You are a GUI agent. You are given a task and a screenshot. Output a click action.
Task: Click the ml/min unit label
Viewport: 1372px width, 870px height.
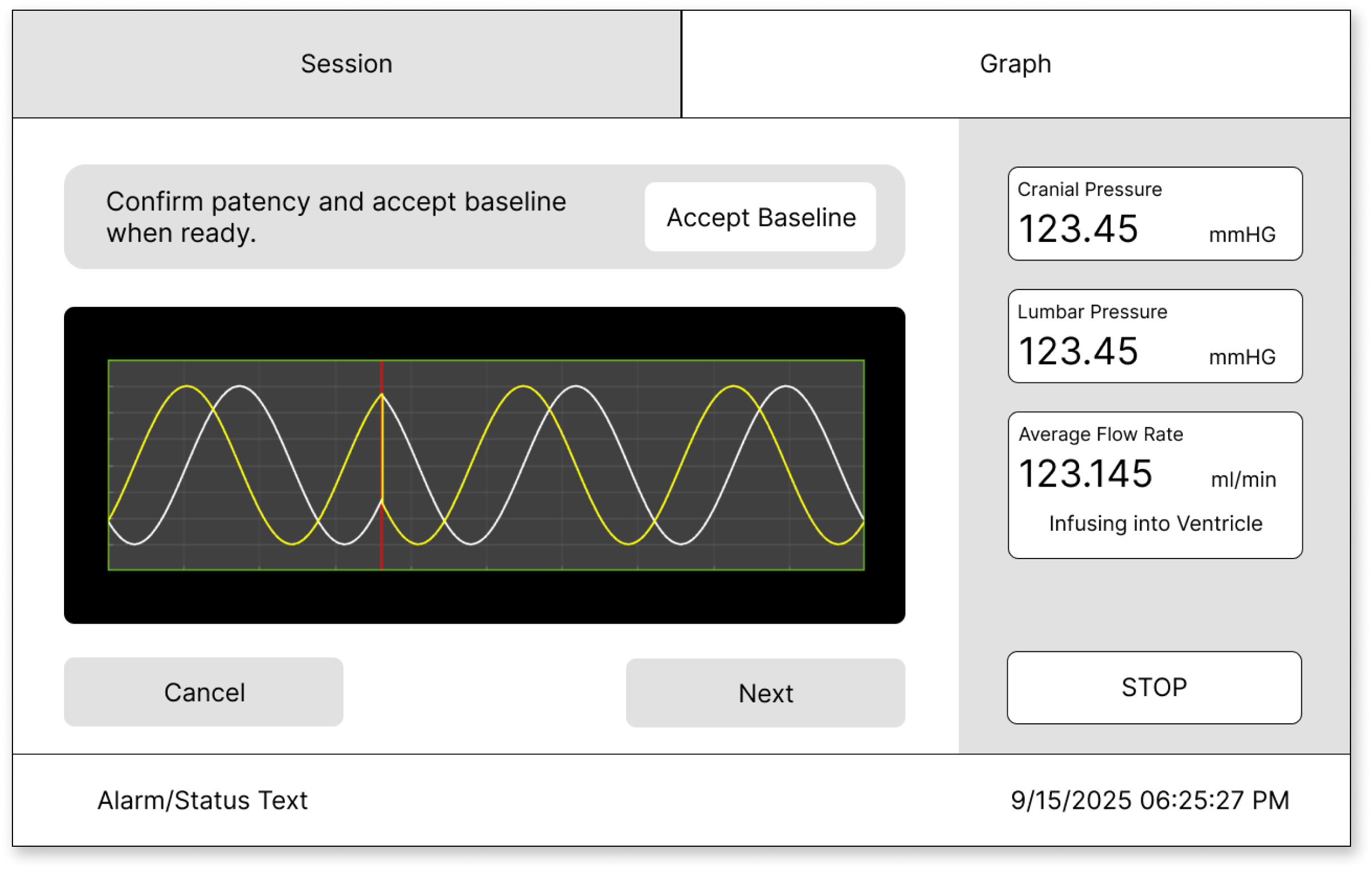pos(1245,480)
